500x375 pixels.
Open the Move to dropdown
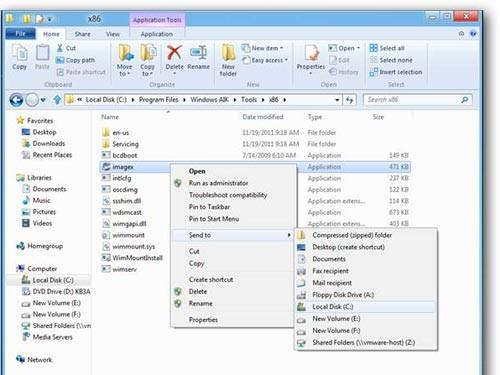[x=125, y=60]
